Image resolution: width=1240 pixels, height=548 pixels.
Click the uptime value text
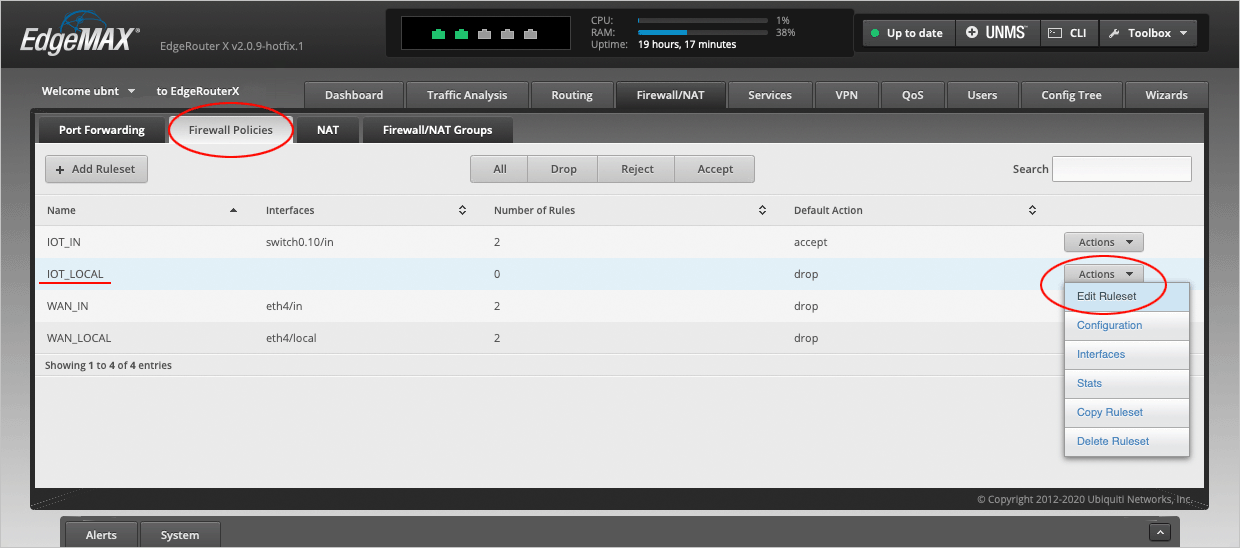687,44
